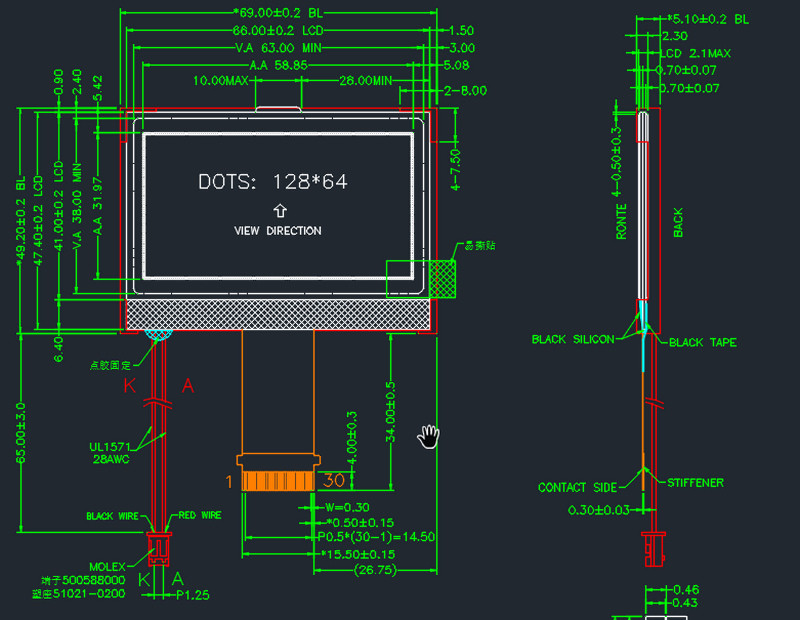Pick the 65.00±3.0 wire length dimension
Viewport: 800px width, 620px height.
tap(20, 433)
